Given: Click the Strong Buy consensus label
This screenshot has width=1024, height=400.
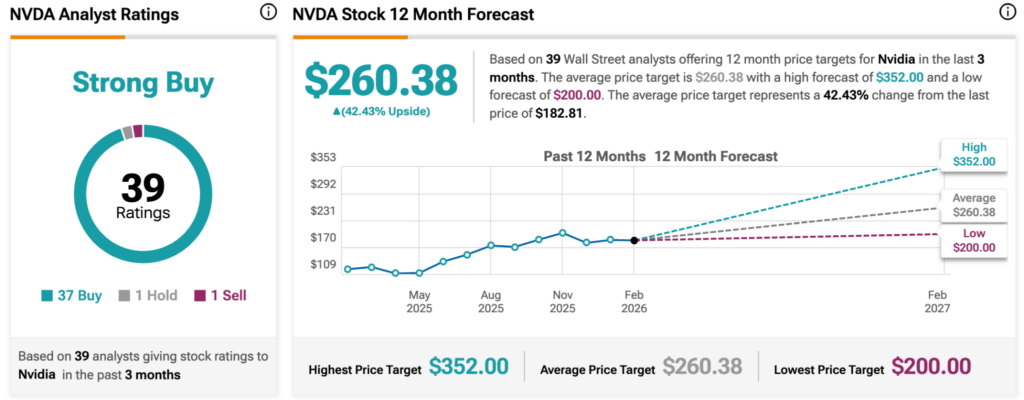Looking at the screenshot, I should (x=144, y=82).
